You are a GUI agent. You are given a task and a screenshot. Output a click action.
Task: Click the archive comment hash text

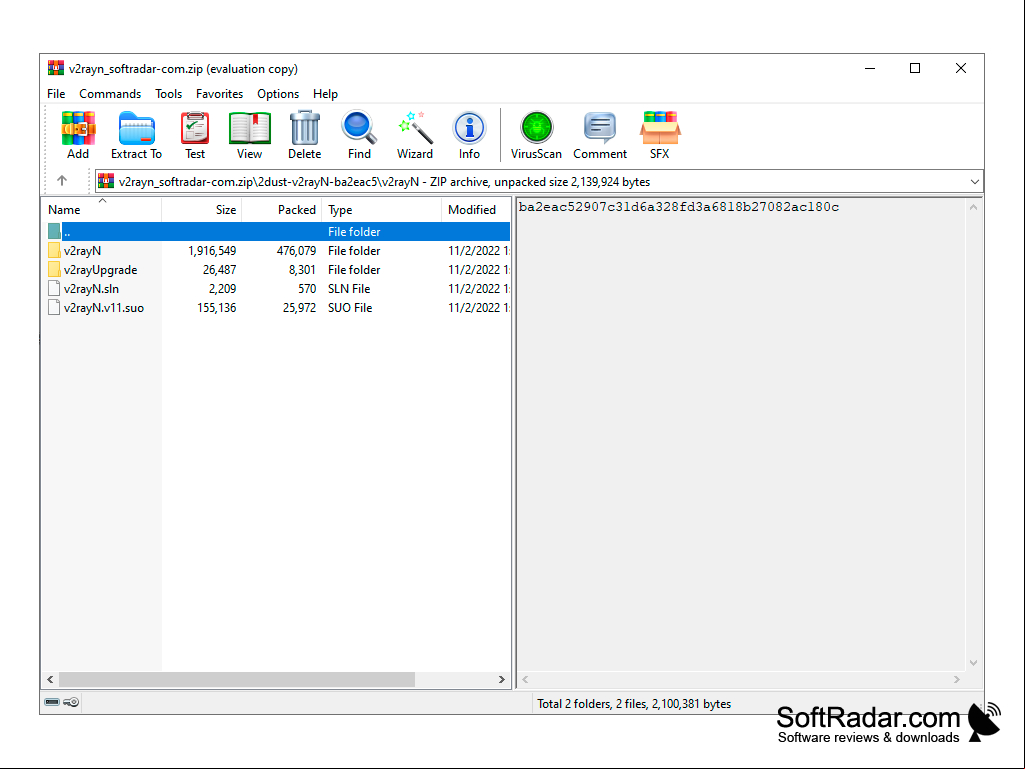coord(679,207)
